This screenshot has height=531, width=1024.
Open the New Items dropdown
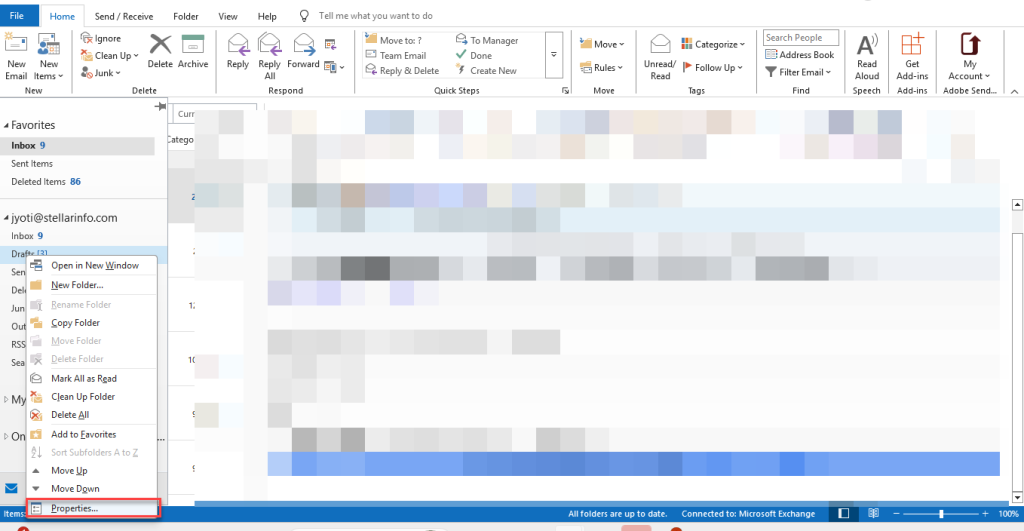coord(48,70)
